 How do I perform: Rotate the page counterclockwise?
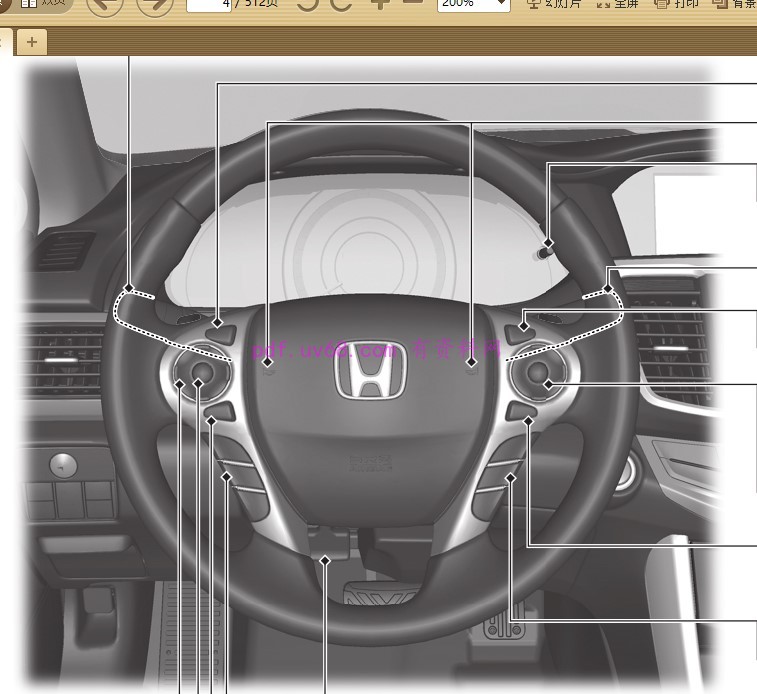308,4
